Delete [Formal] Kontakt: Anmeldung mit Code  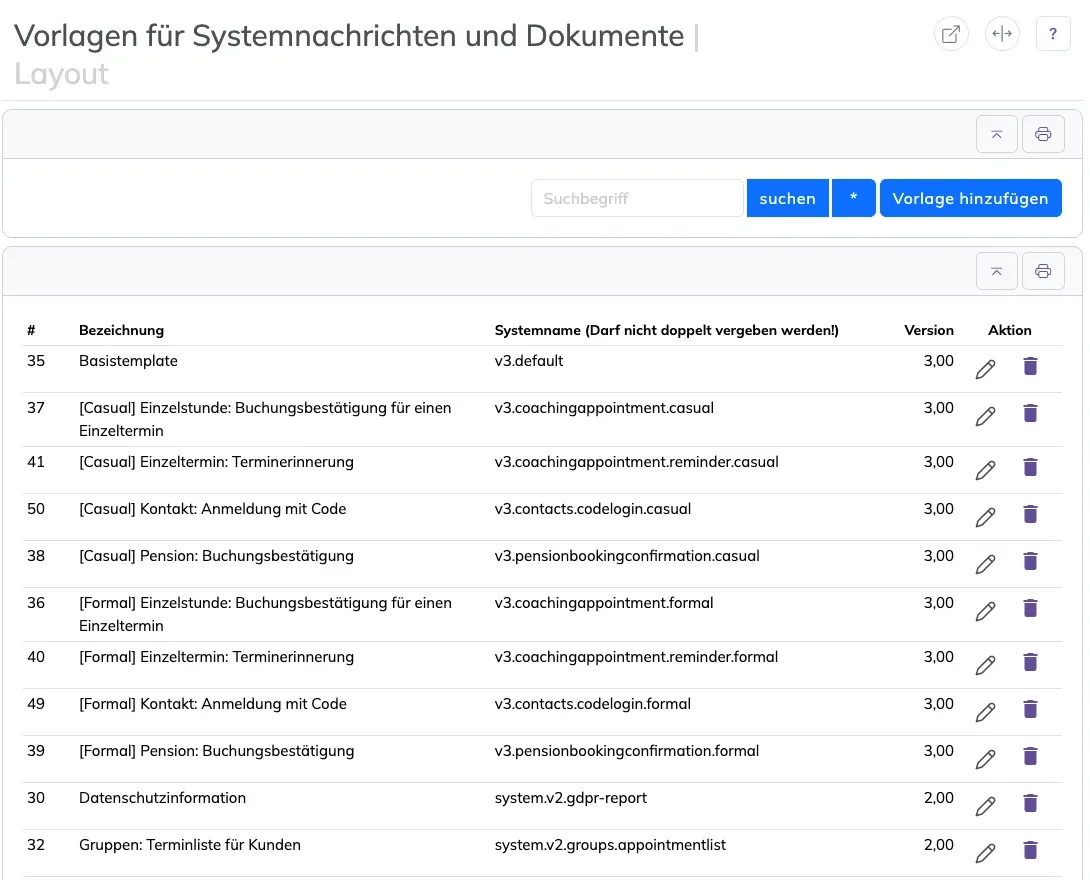pyautogui.click(x=1030, y=709)
